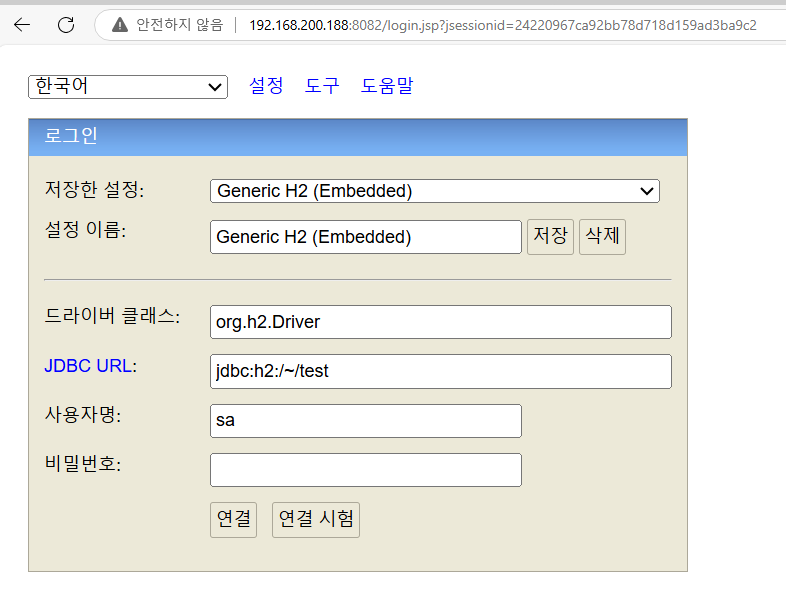Click the 저장 button
Viewport: 786px width, 611px height.
pos(550,237)
